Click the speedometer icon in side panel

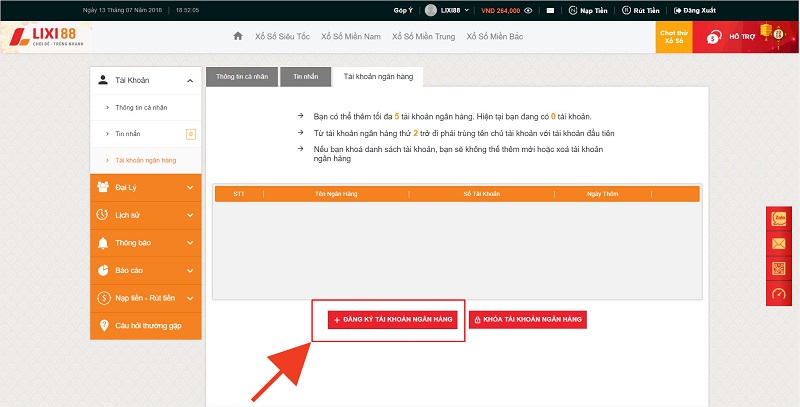pyautogui.click(x=780, y=293)
